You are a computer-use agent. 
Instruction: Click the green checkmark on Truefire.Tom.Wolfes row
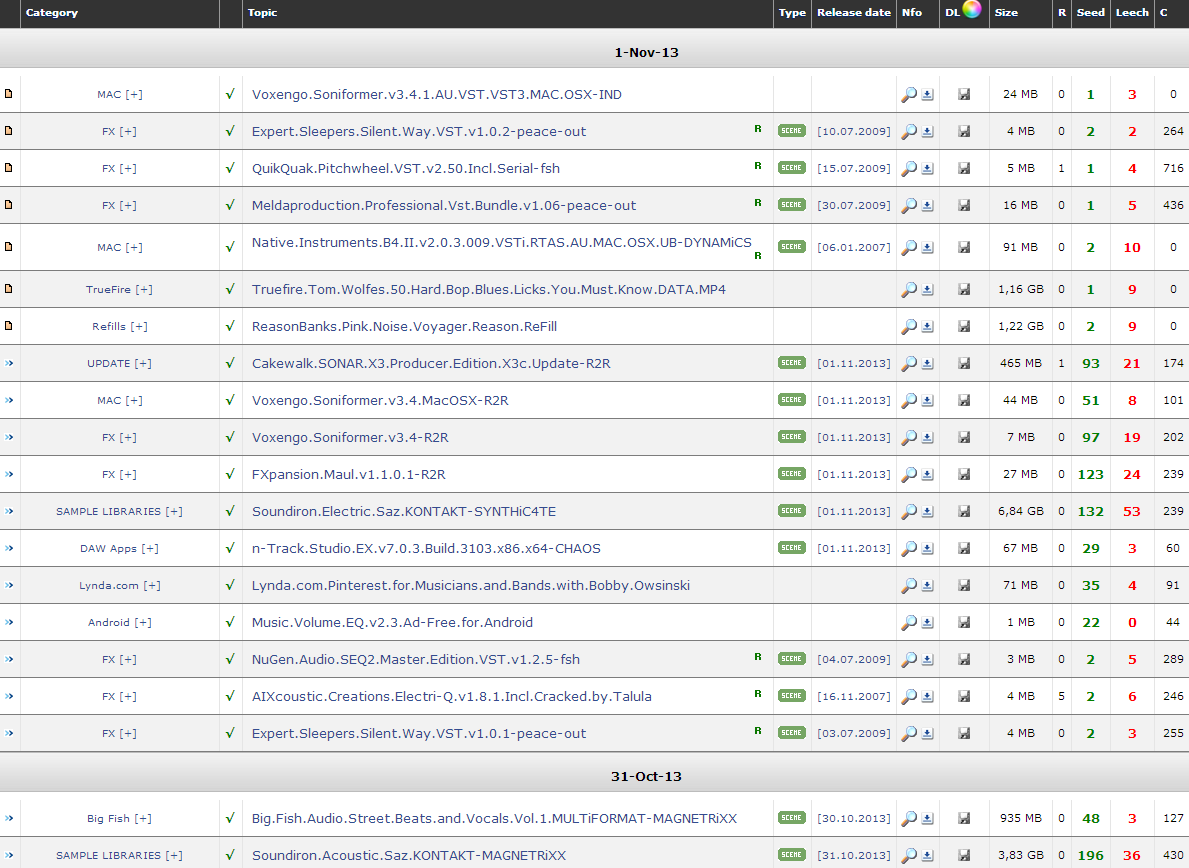(230, 289)
